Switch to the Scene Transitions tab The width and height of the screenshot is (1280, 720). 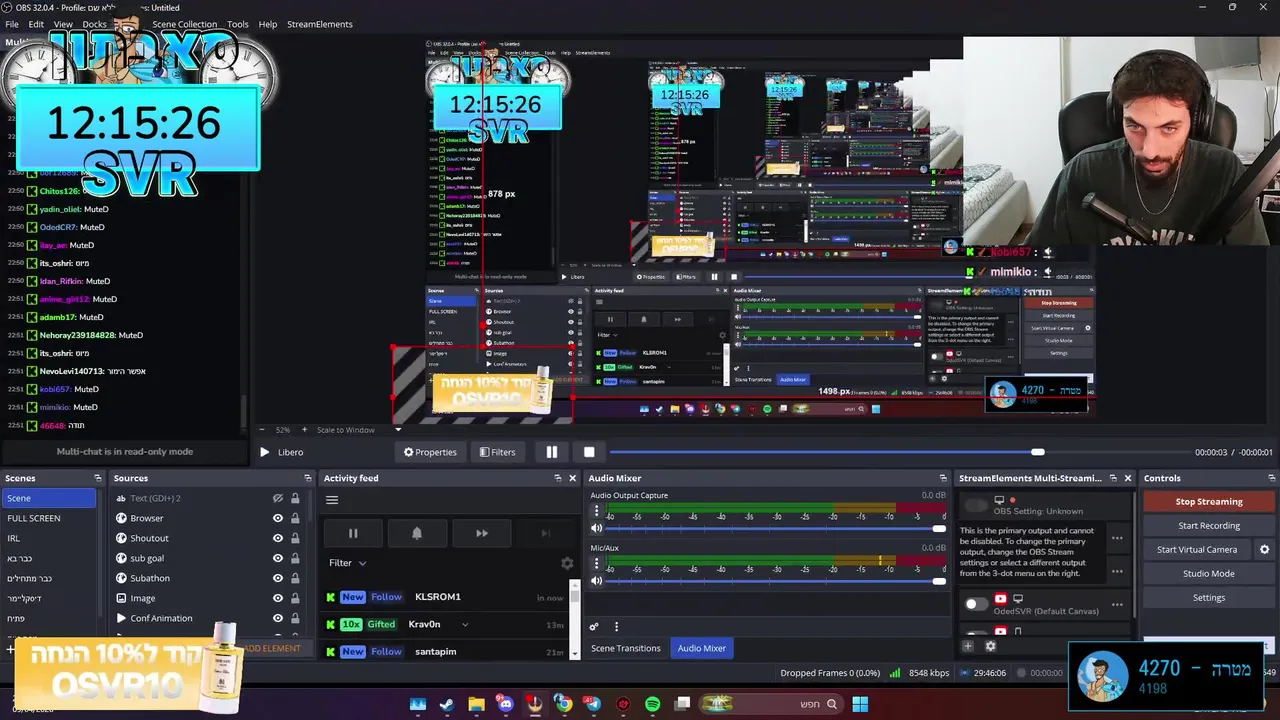point(626,648)
